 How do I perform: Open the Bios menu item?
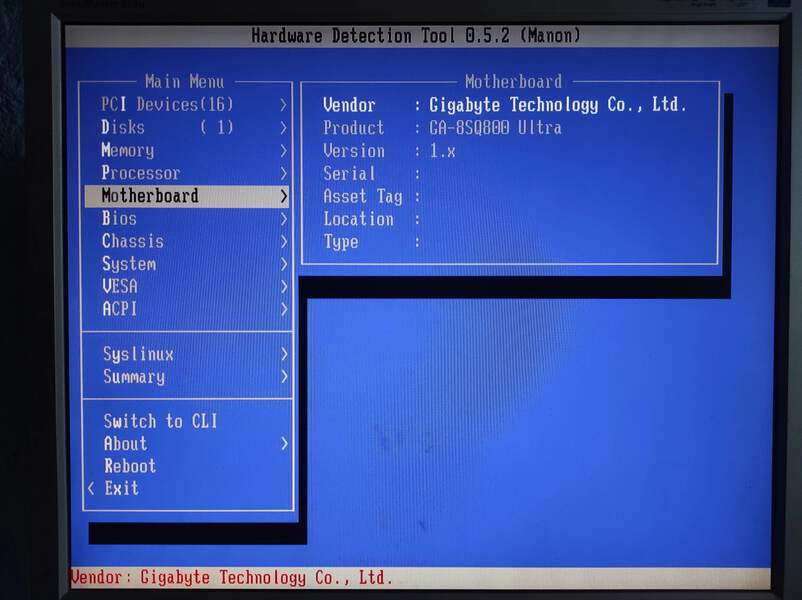187,218
